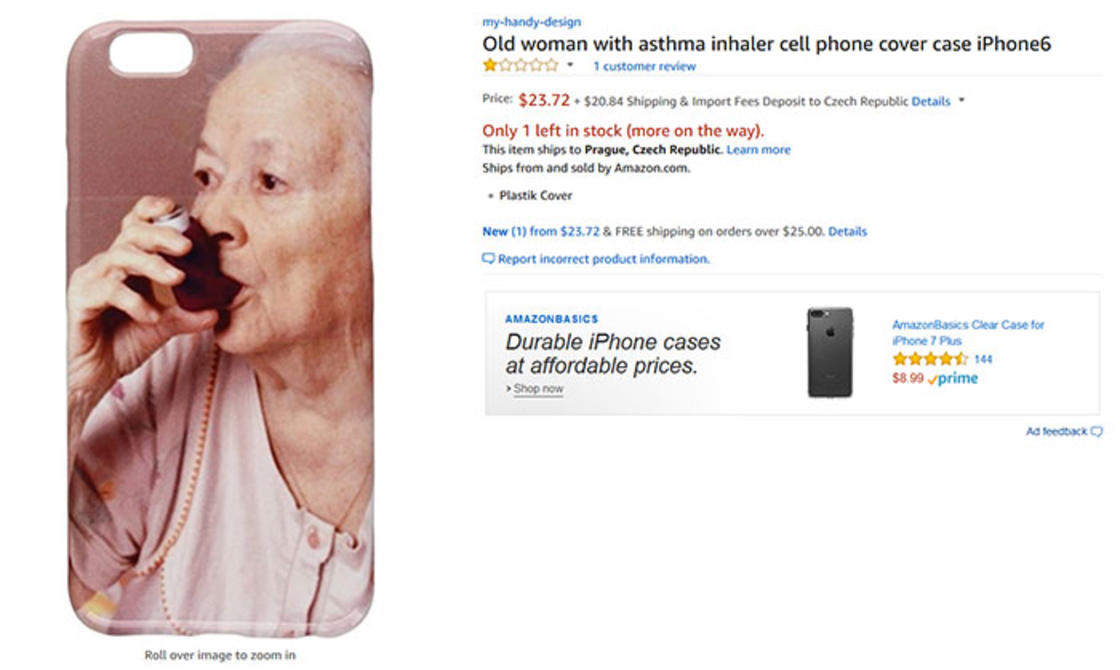This screenshot has width=1120, height=670.
Task: Click "Learn more" about shipping to Prague
Action: pyautogui.click(x=758, y=150)
